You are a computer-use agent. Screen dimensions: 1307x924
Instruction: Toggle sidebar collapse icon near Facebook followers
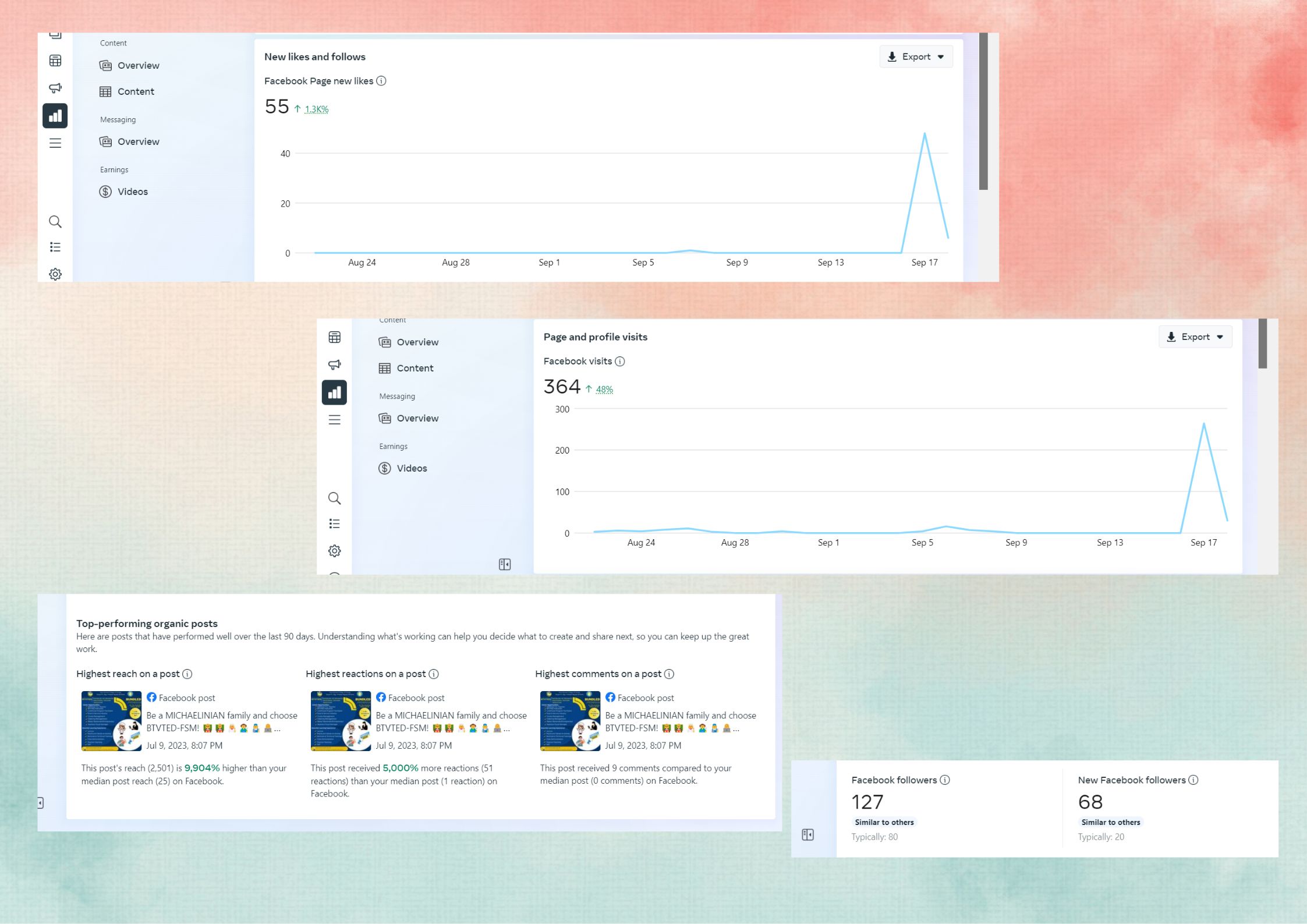(808, 835)
